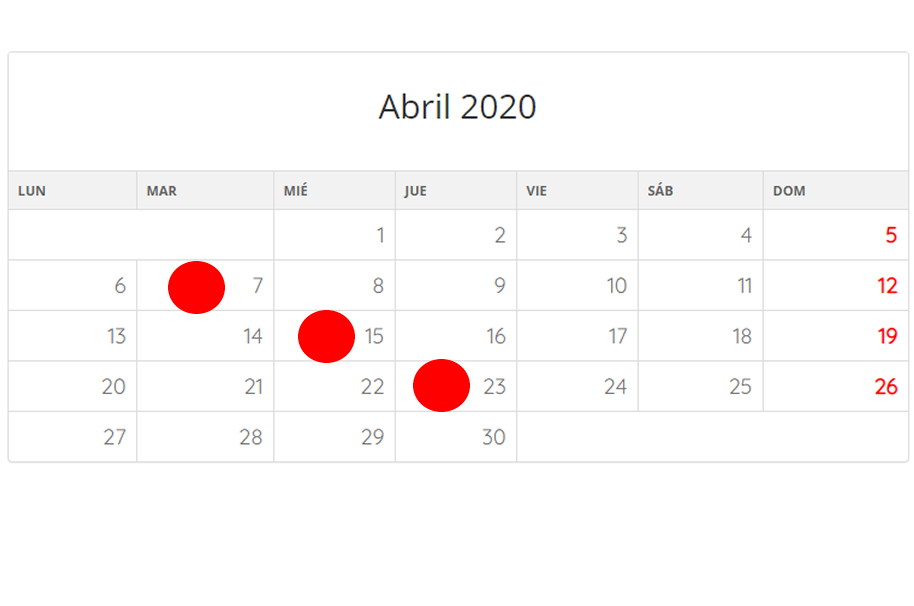Select day 18 on Saturday
The width and height of the screenshot is (914, 606).
pyautogui.click(x=742, y=336)
